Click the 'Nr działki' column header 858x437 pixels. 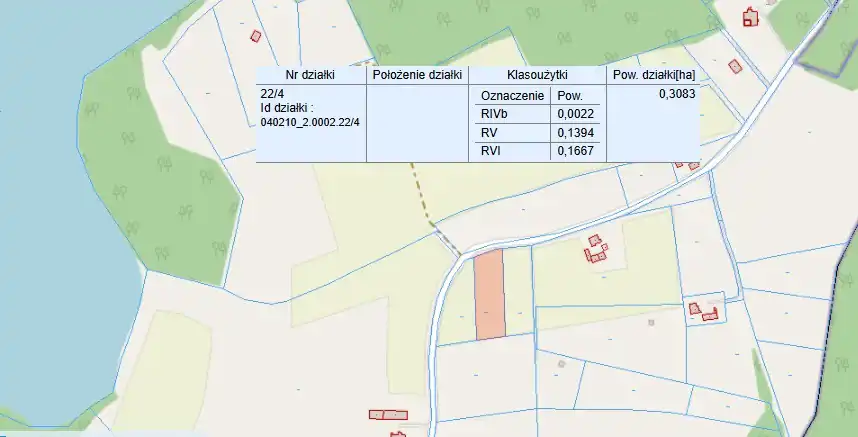[x=310, y=74]
